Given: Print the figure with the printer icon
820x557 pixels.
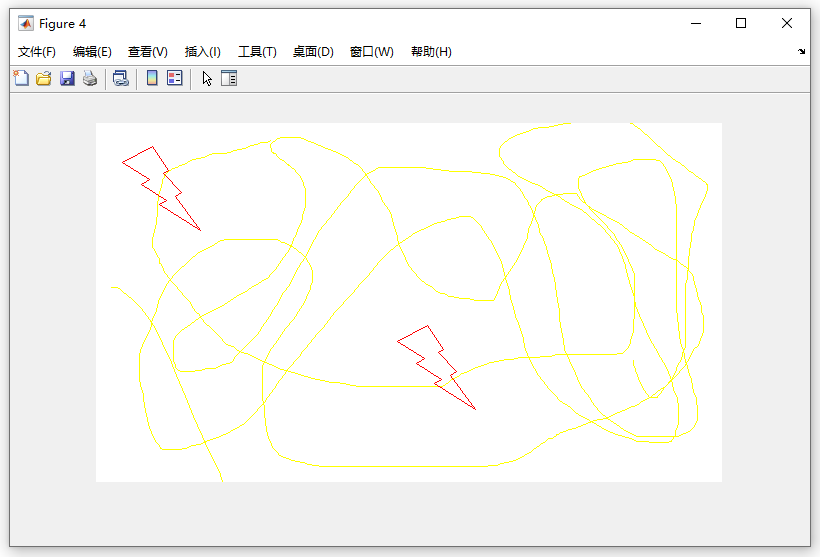Looking at the screenshot, I should pyautogui.click(x=90, y=78).
